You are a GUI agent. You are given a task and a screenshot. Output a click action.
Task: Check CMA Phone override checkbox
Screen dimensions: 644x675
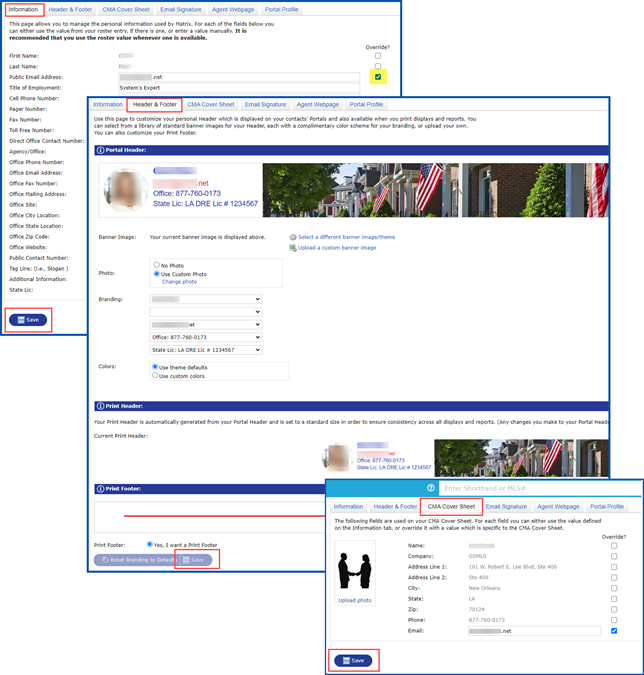pyautogui.click(x=614, y=620)
